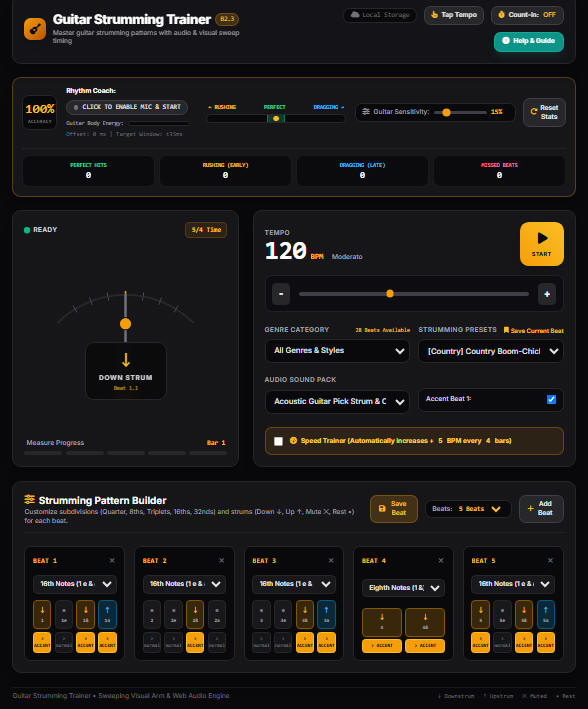Decrease tempo with the minus button
The width and height of the screenshot is (588, 709).
(281, 294)
